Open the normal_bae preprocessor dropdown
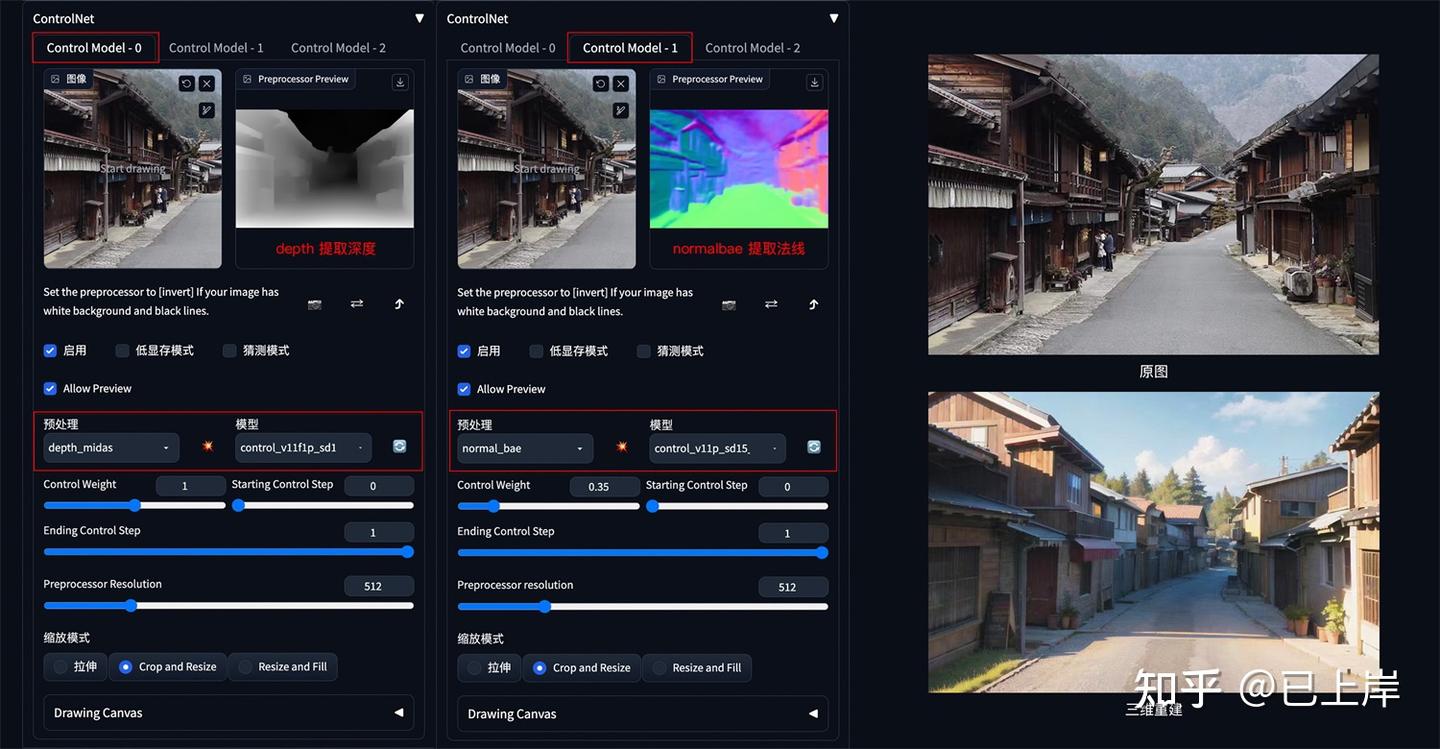 click(x=524, y=448)
